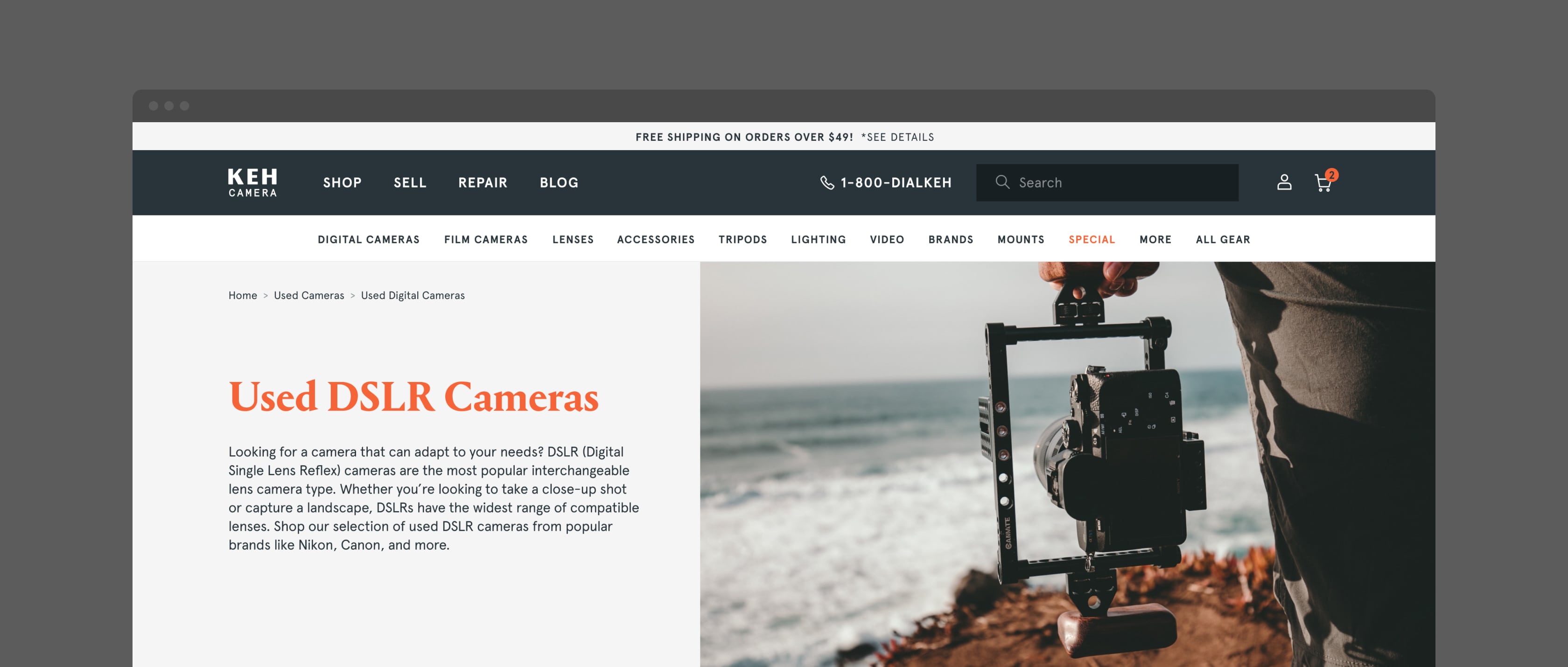This screenshot has width=1568, height=667.
Task: Click the user account icon
Action: [x=1284, y=182]
